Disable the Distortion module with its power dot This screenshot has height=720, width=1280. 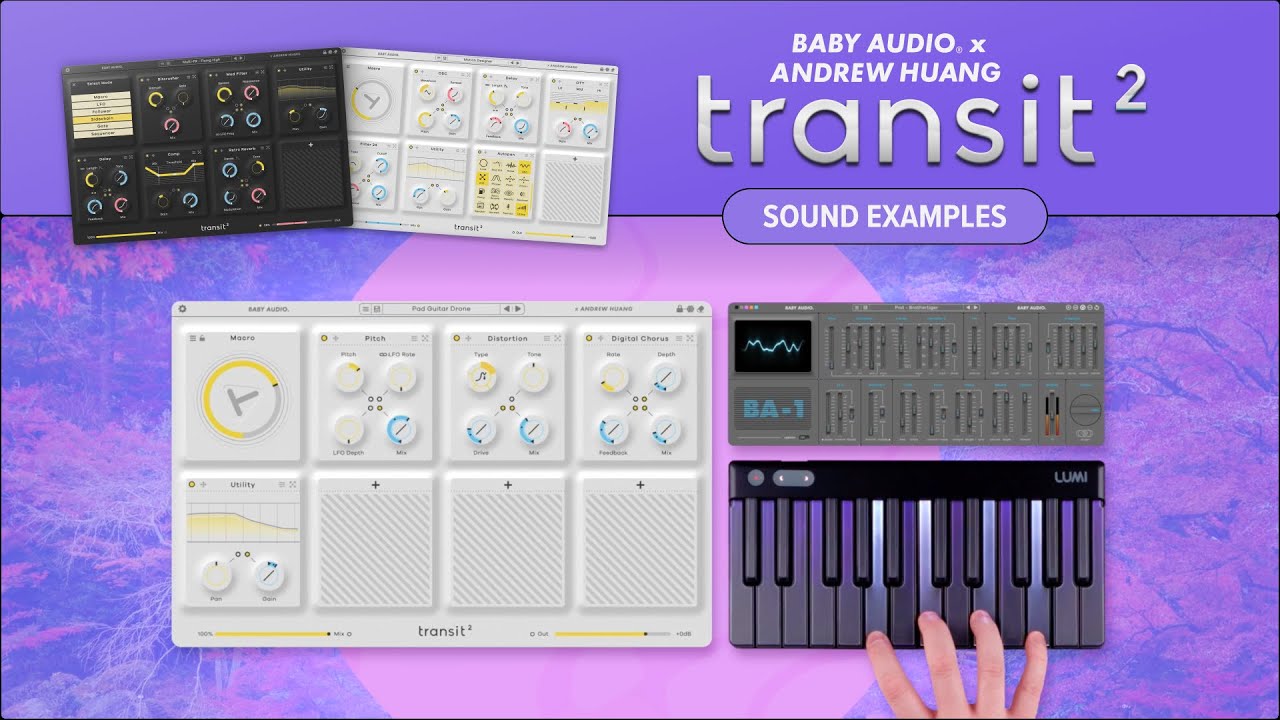(456, 338)
